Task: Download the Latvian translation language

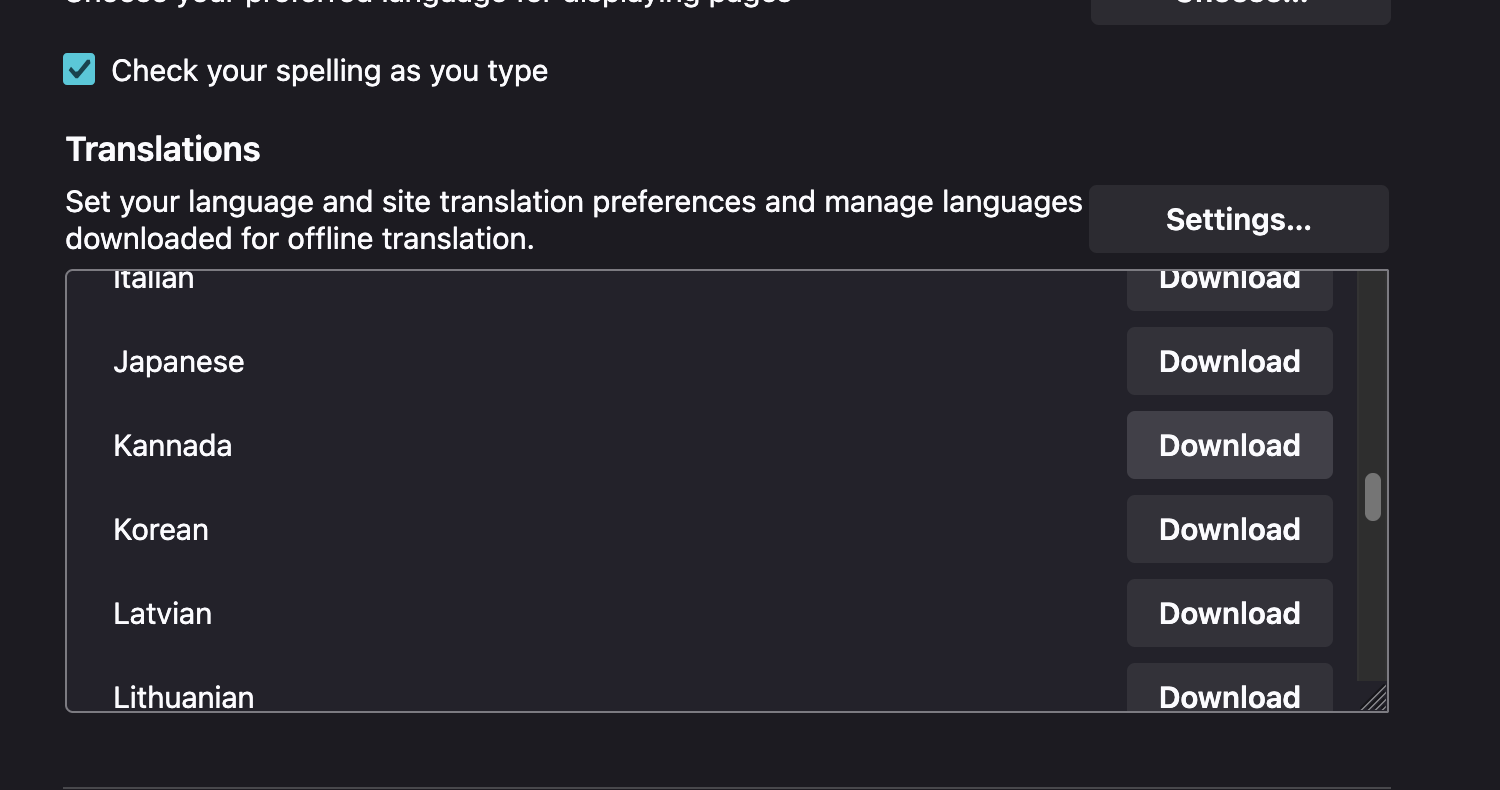Action: point(1229,613)
